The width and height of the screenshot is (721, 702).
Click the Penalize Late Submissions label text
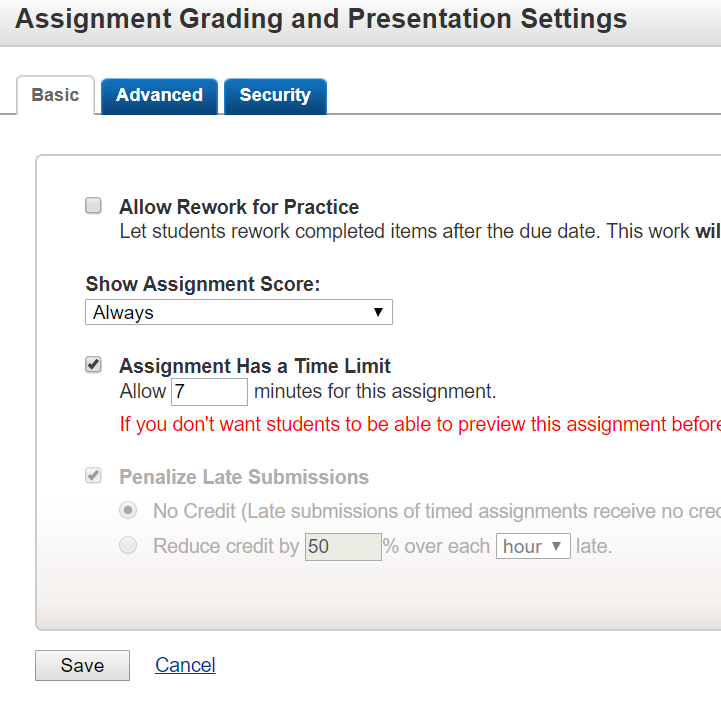coord(244,477)
